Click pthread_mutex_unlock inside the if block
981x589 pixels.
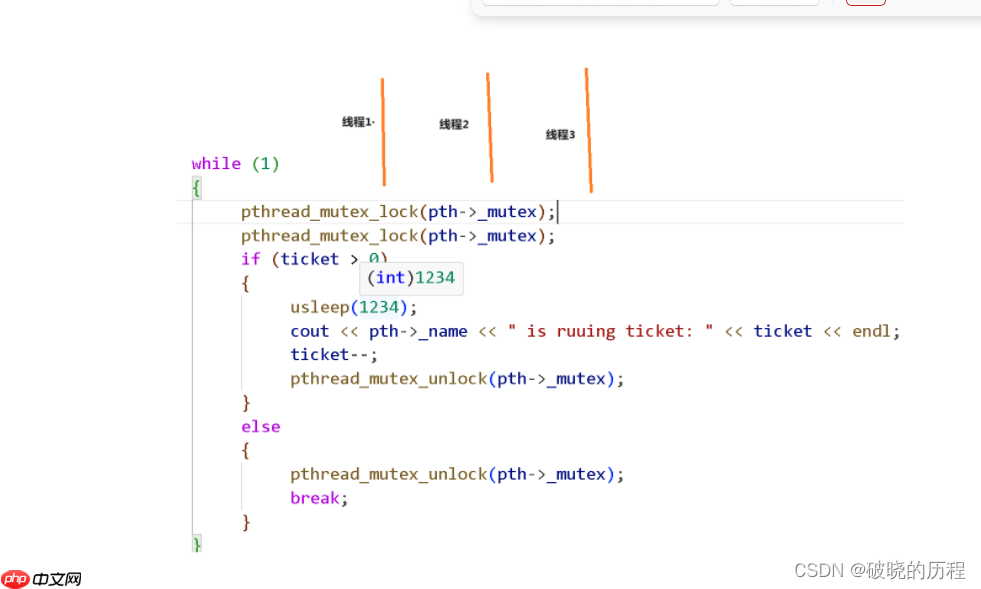[388, 379]
